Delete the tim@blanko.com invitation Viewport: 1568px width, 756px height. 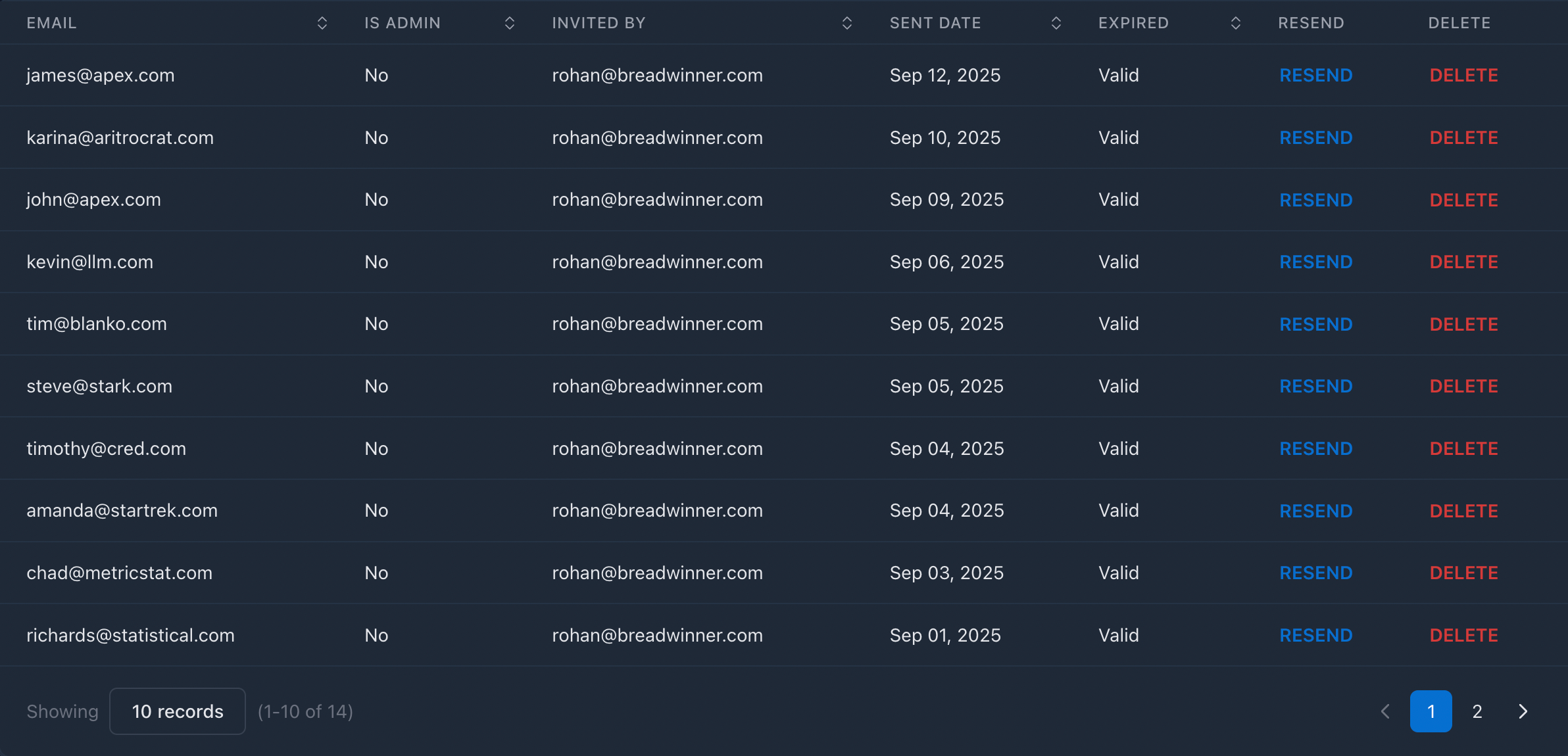point(1464,324)
